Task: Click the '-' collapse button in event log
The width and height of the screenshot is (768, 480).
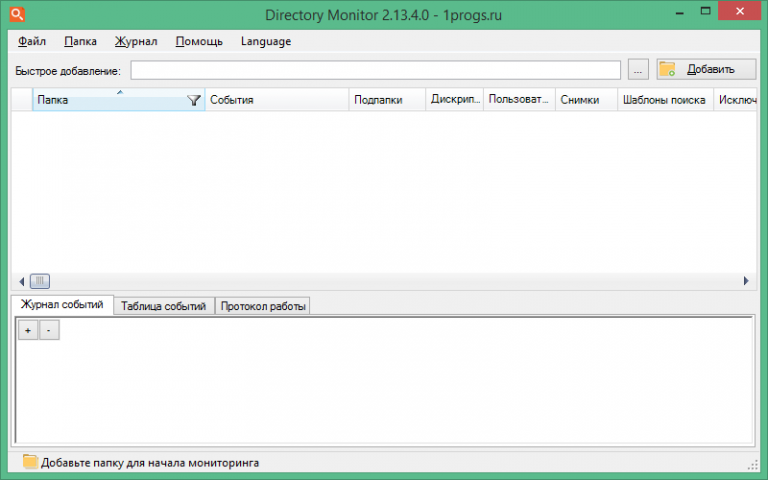Action: [48, 330]
